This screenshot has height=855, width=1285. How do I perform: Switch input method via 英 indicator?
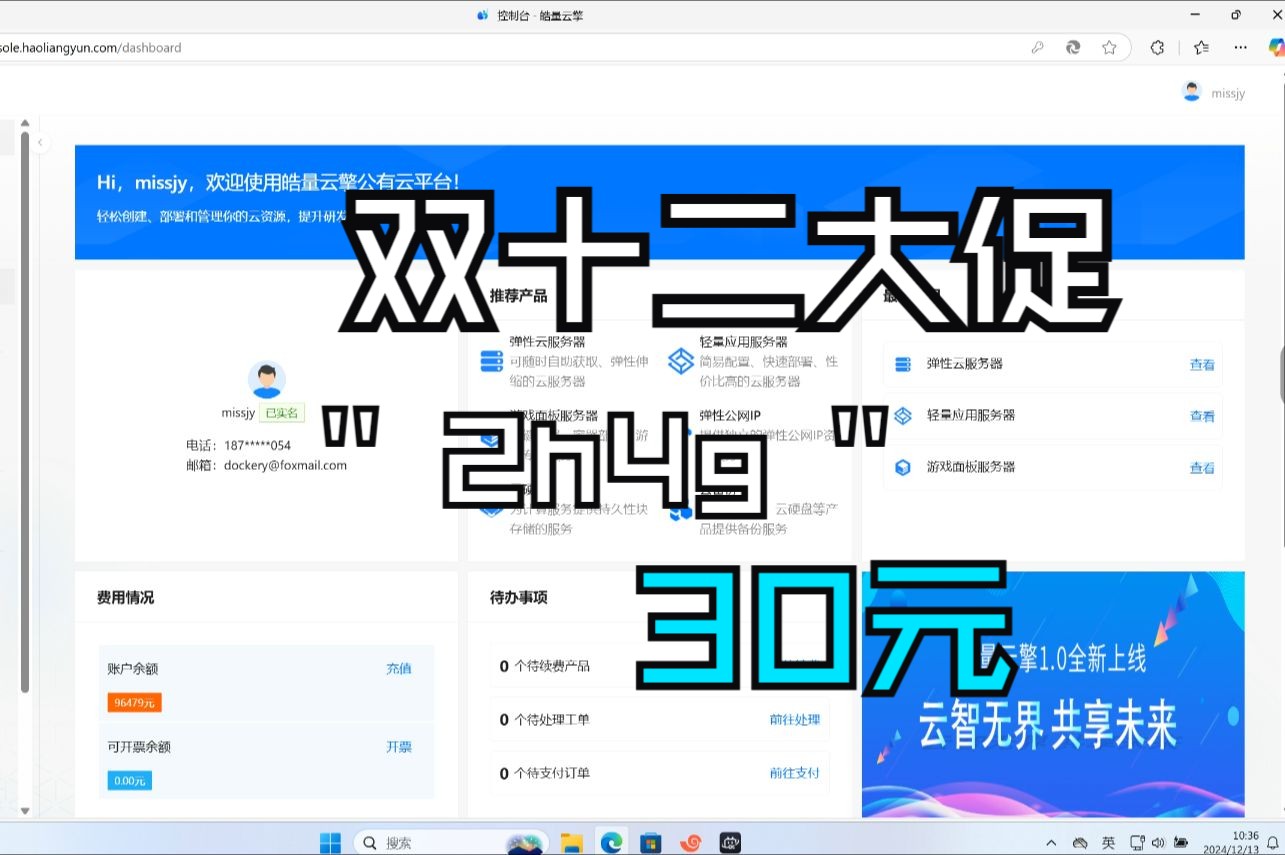[1109, 843]
